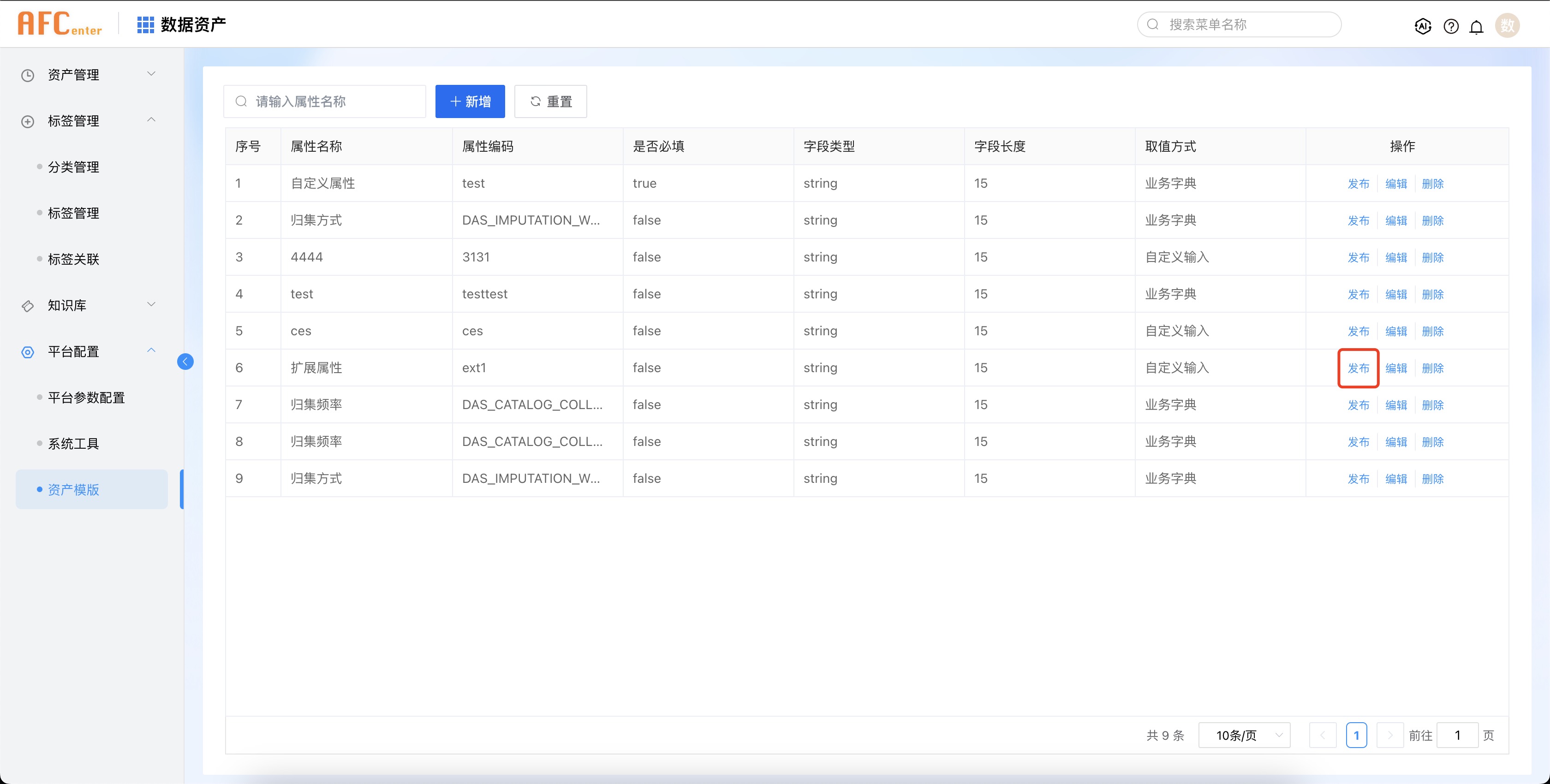Click the 资产管理 clock icon in sidebar
Viewport: 1550px width, 784px height.
[x=28, y=75]
